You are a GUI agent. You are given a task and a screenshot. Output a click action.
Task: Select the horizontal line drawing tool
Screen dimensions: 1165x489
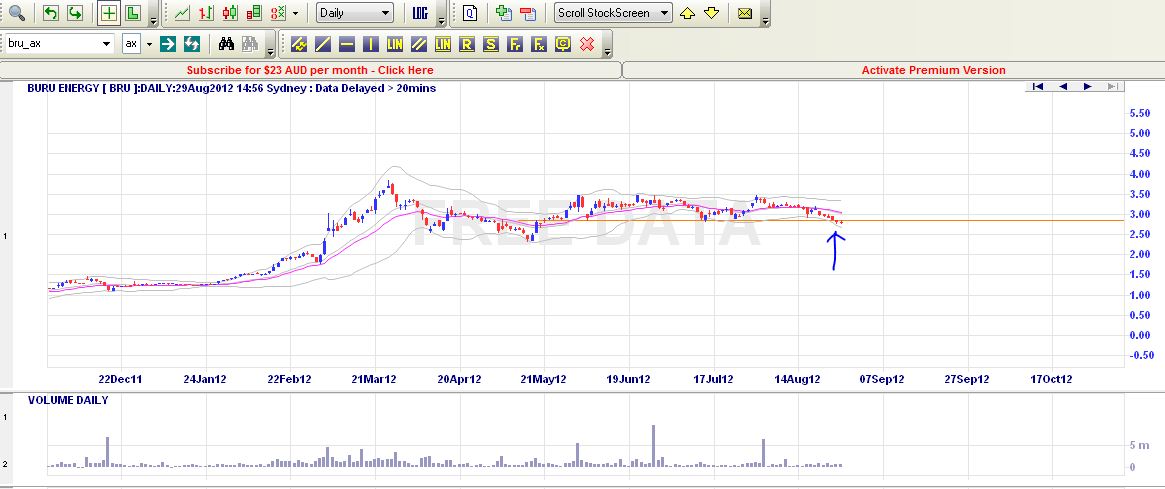pyautogui.click(x=346, y=44)
